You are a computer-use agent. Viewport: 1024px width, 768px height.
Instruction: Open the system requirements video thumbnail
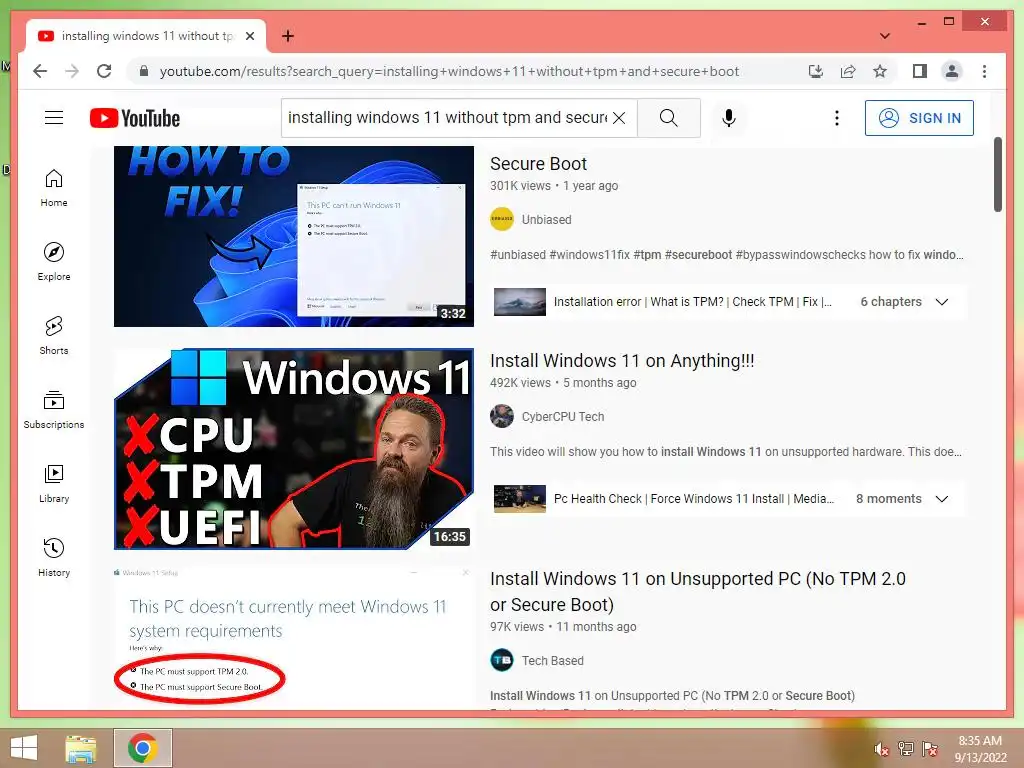click(x=294, y=637)
